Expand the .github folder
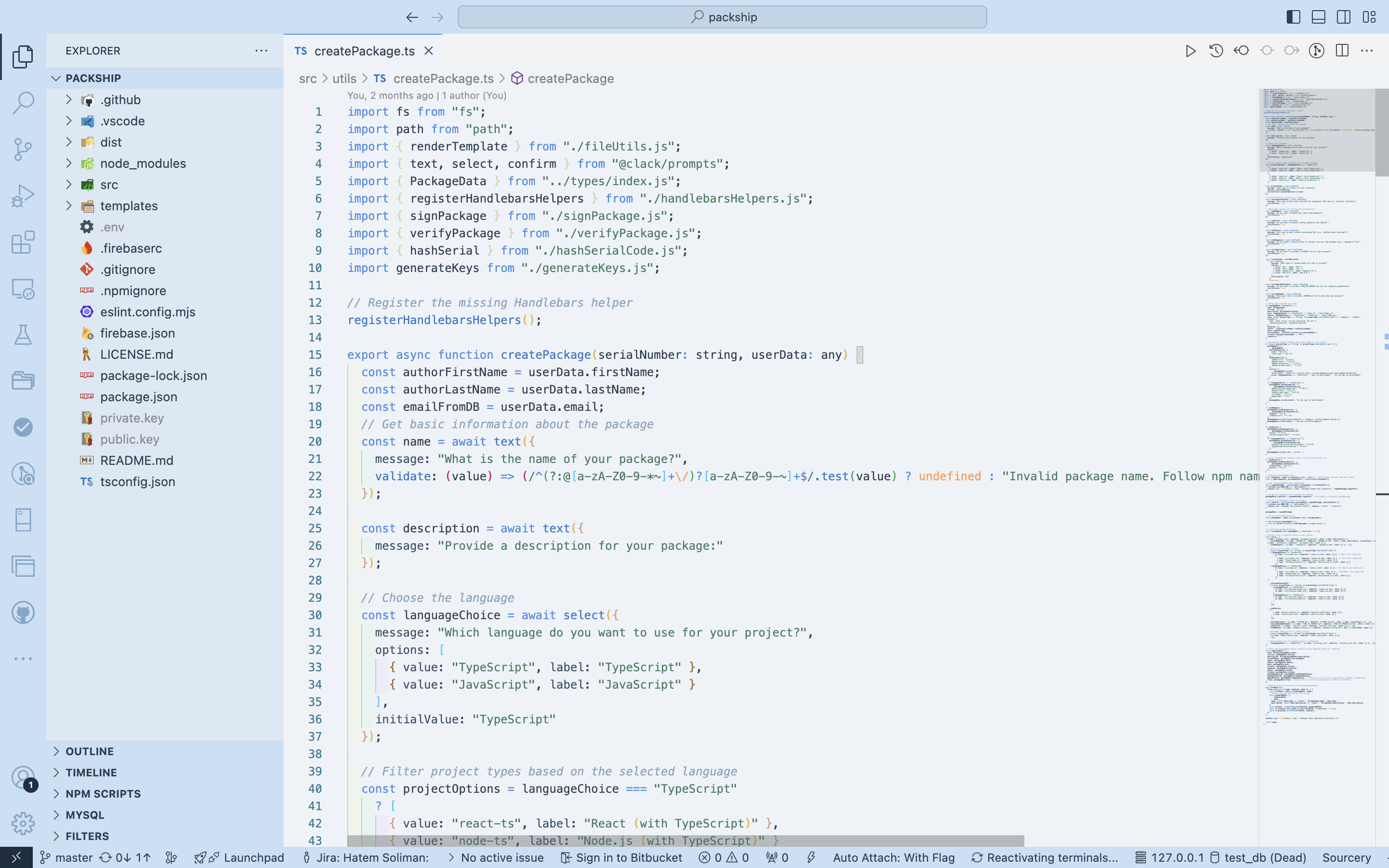This screenshot has height=868, width=1389. (x=165, y=100)
